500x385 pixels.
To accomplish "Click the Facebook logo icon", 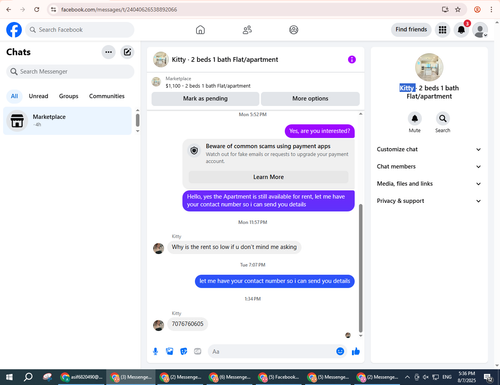I will 14,30.
